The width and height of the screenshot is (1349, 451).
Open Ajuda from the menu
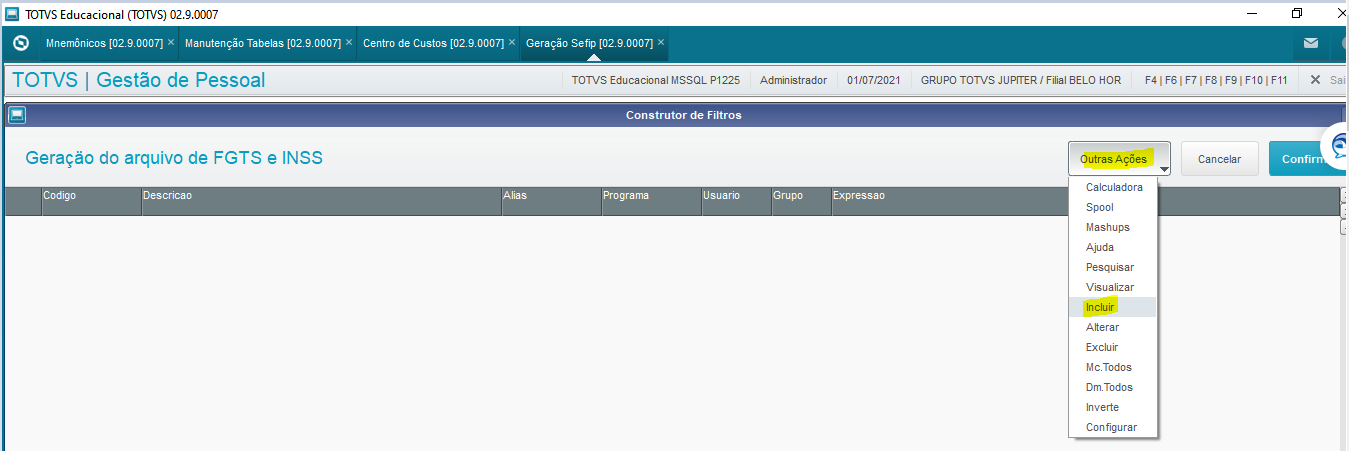point(1113,247)
